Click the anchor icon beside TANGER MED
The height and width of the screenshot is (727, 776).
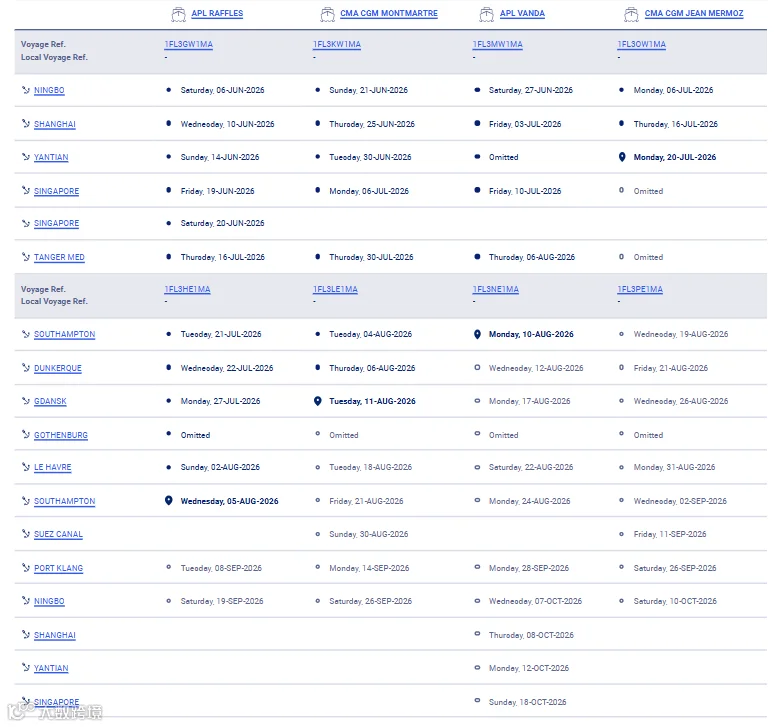(x=26, y=257)
